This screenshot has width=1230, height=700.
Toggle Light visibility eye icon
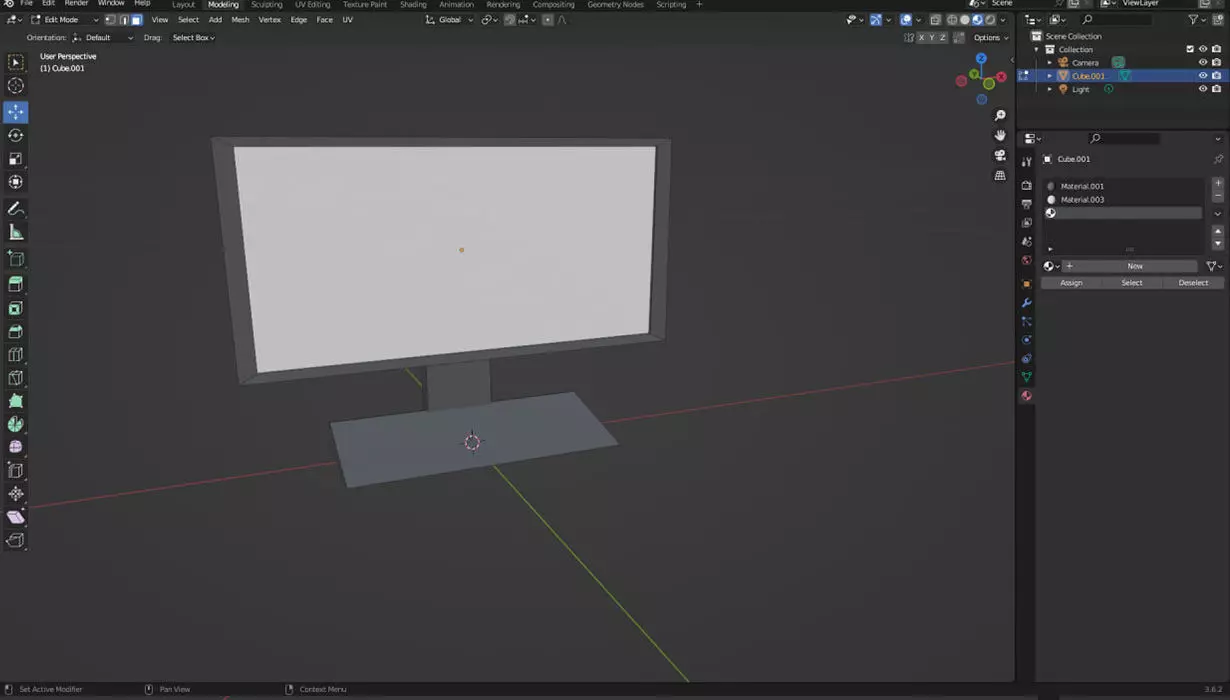[1203, 89]
